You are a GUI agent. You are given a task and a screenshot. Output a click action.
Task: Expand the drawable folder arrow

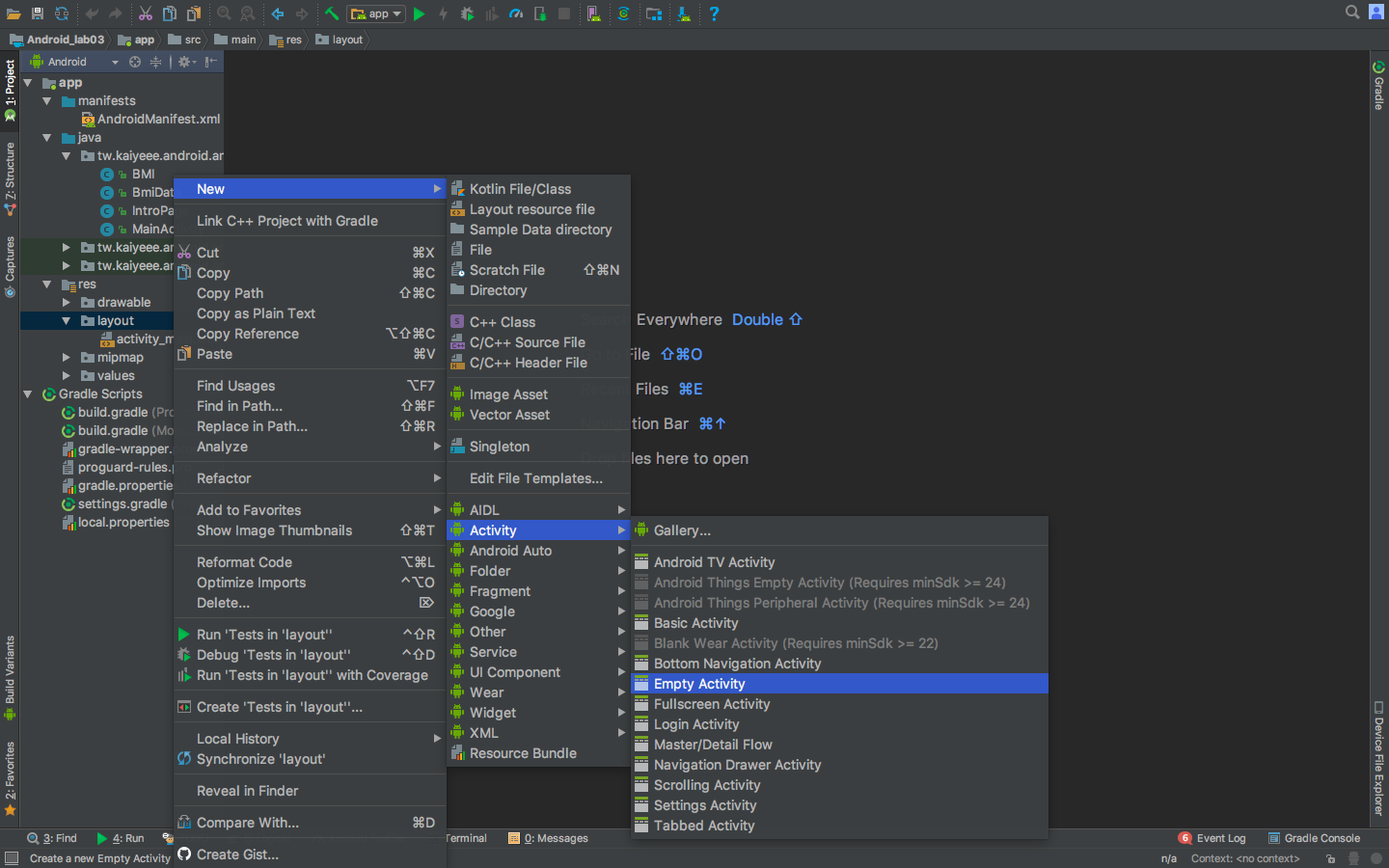point(66,303)
